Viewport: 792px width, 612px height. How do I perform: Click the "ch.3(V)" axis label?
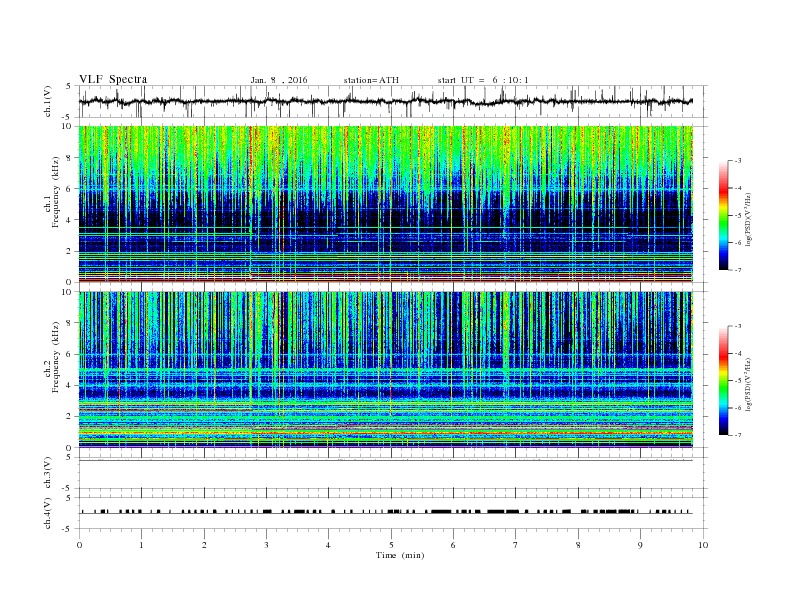point(48,473)
